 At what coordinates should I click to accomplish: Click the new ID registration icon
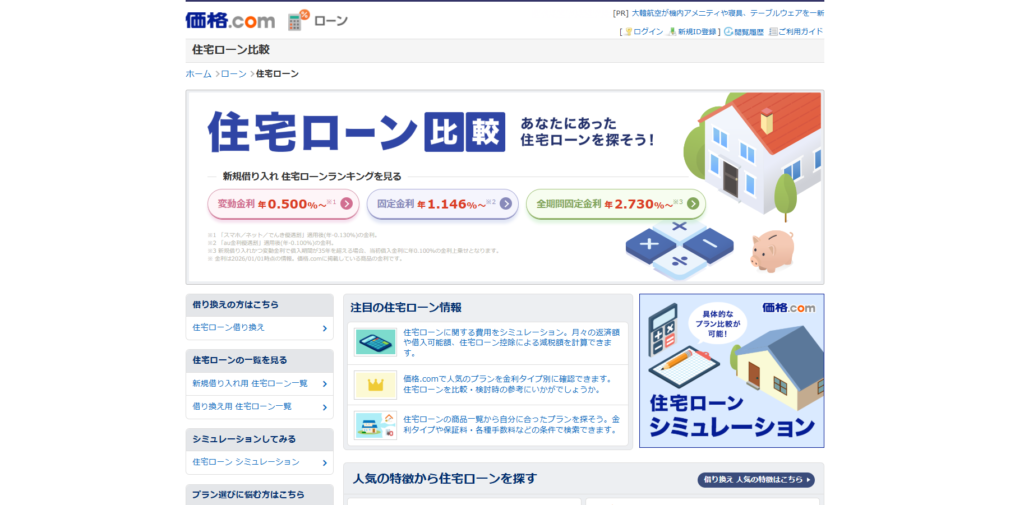pos(672,32)
